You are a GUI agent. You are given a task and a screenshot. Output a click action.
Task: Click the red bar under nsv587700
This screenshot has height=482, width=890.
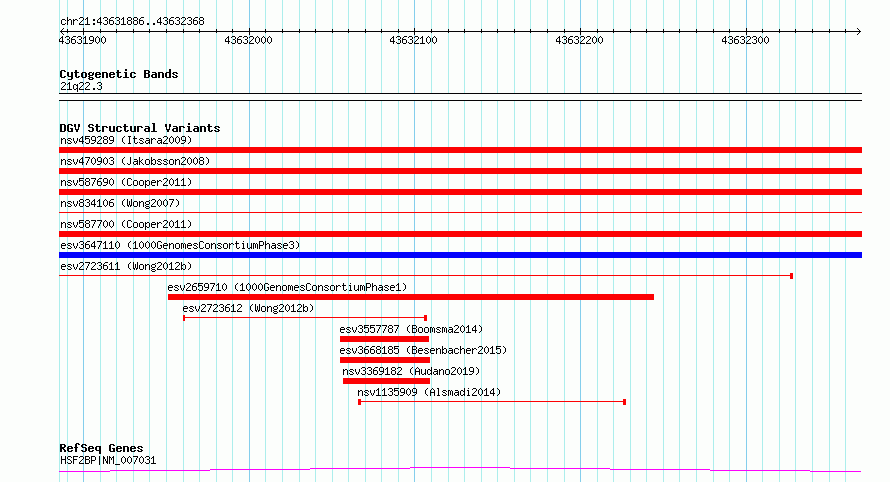(460, 234)
